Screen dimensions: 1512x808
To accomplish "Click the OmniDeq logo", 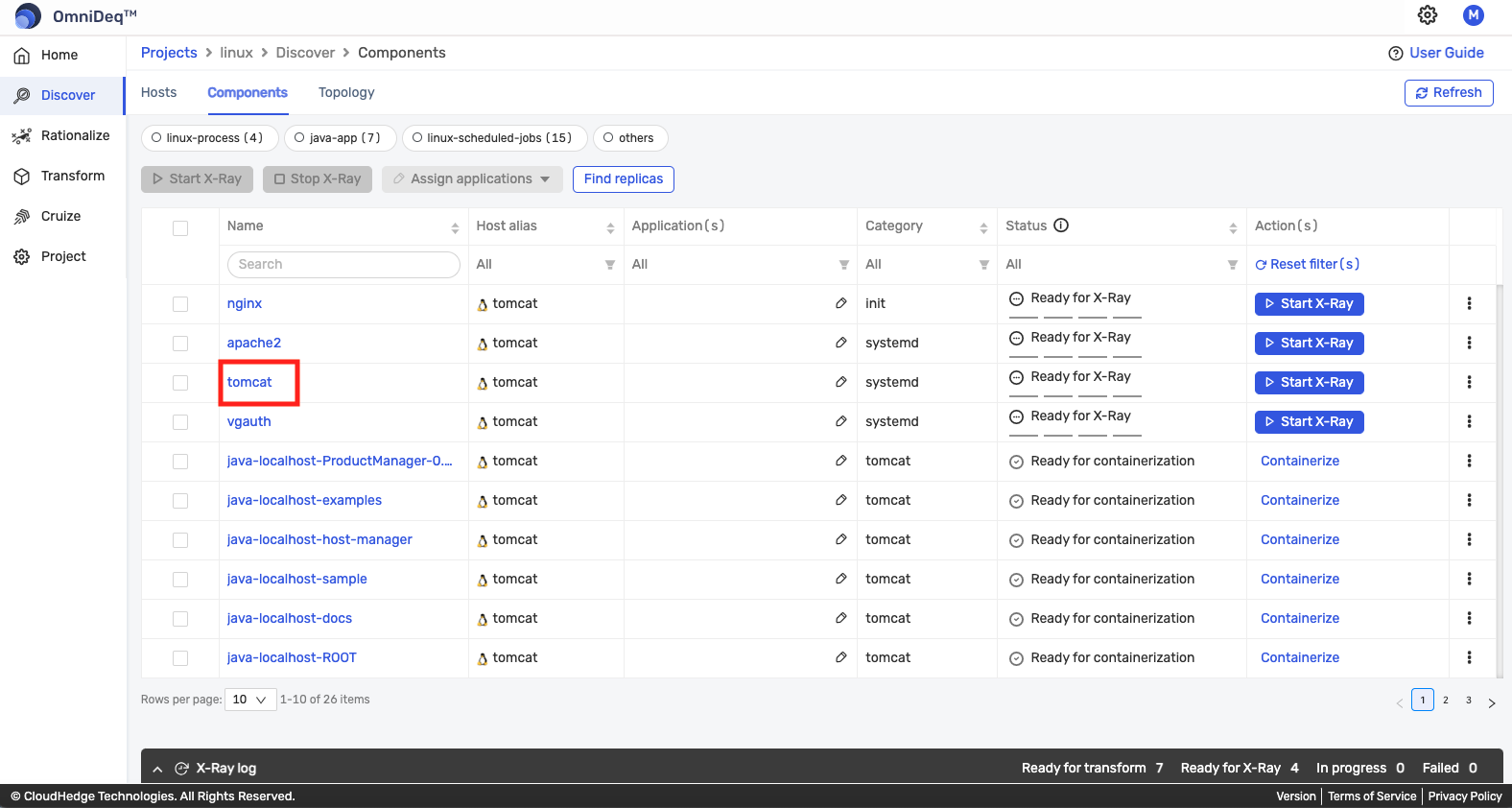I will (76, 16).
